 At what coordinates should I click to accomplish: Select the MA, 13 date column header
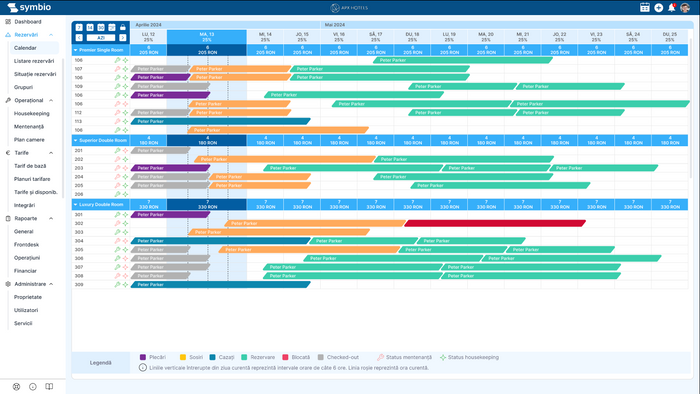[x=207, y=37]
